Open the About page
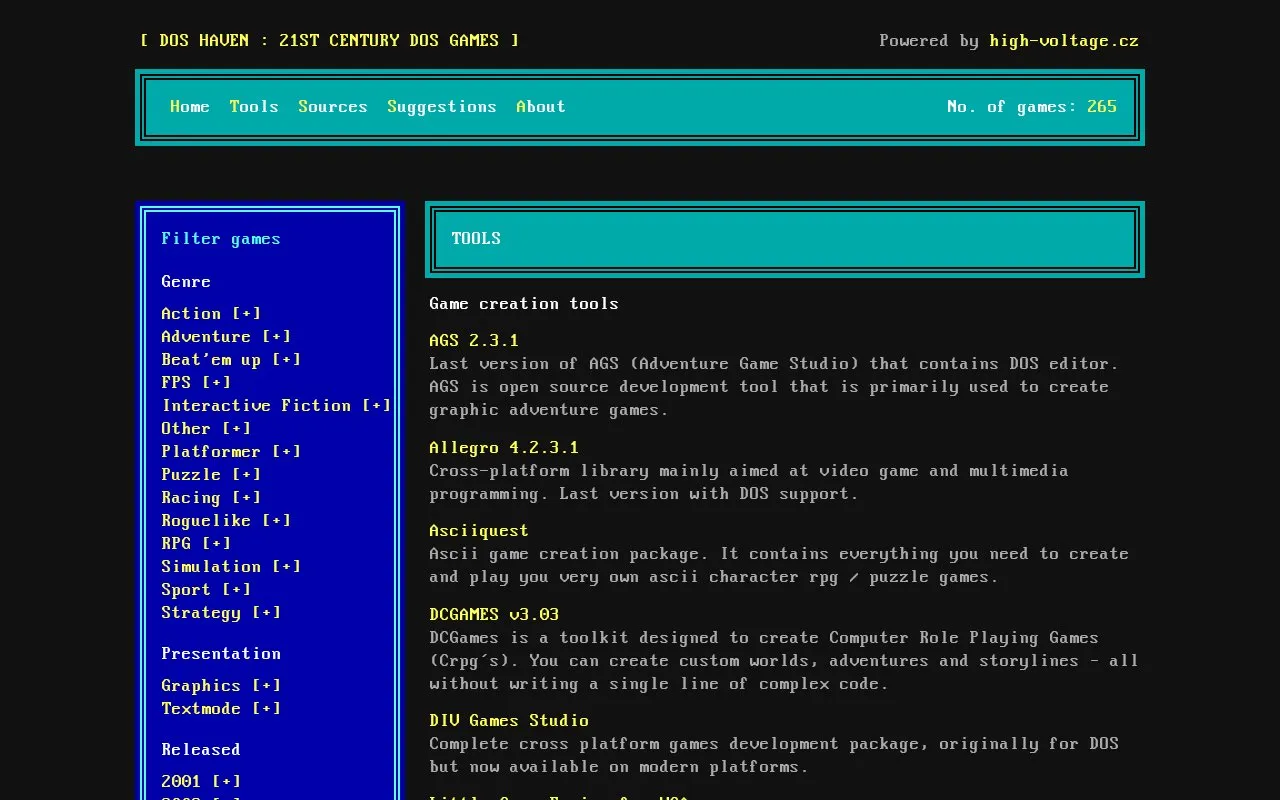 [541, 106]
